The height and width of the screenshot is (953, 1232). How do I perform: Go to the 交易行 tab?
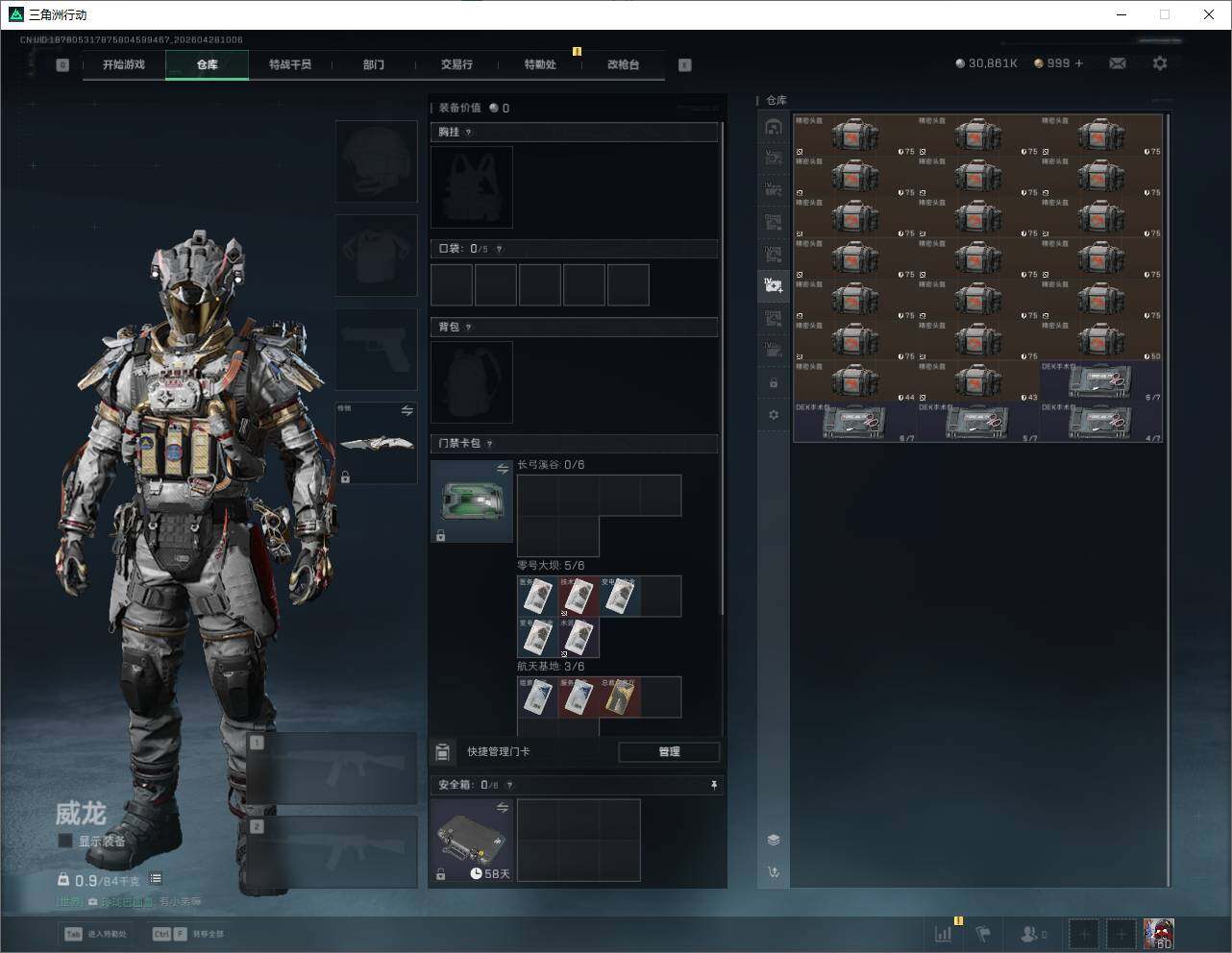[456, 64]
